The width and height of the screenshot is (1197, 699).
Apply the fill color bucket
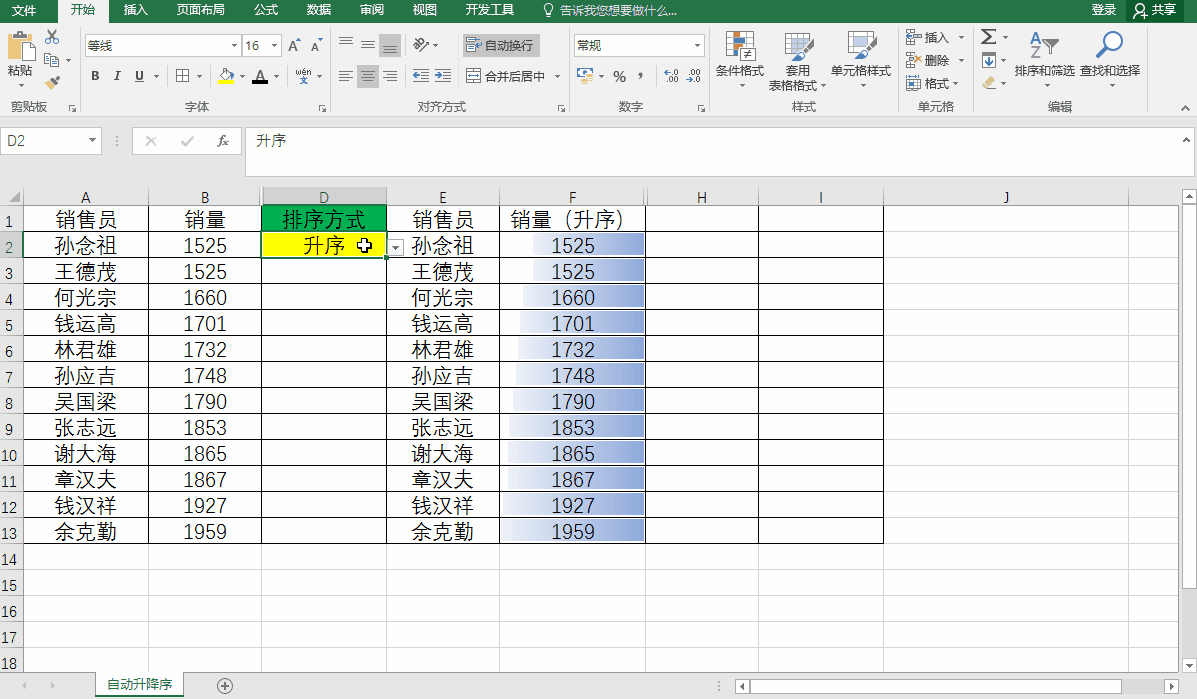[x=226, y=76]
